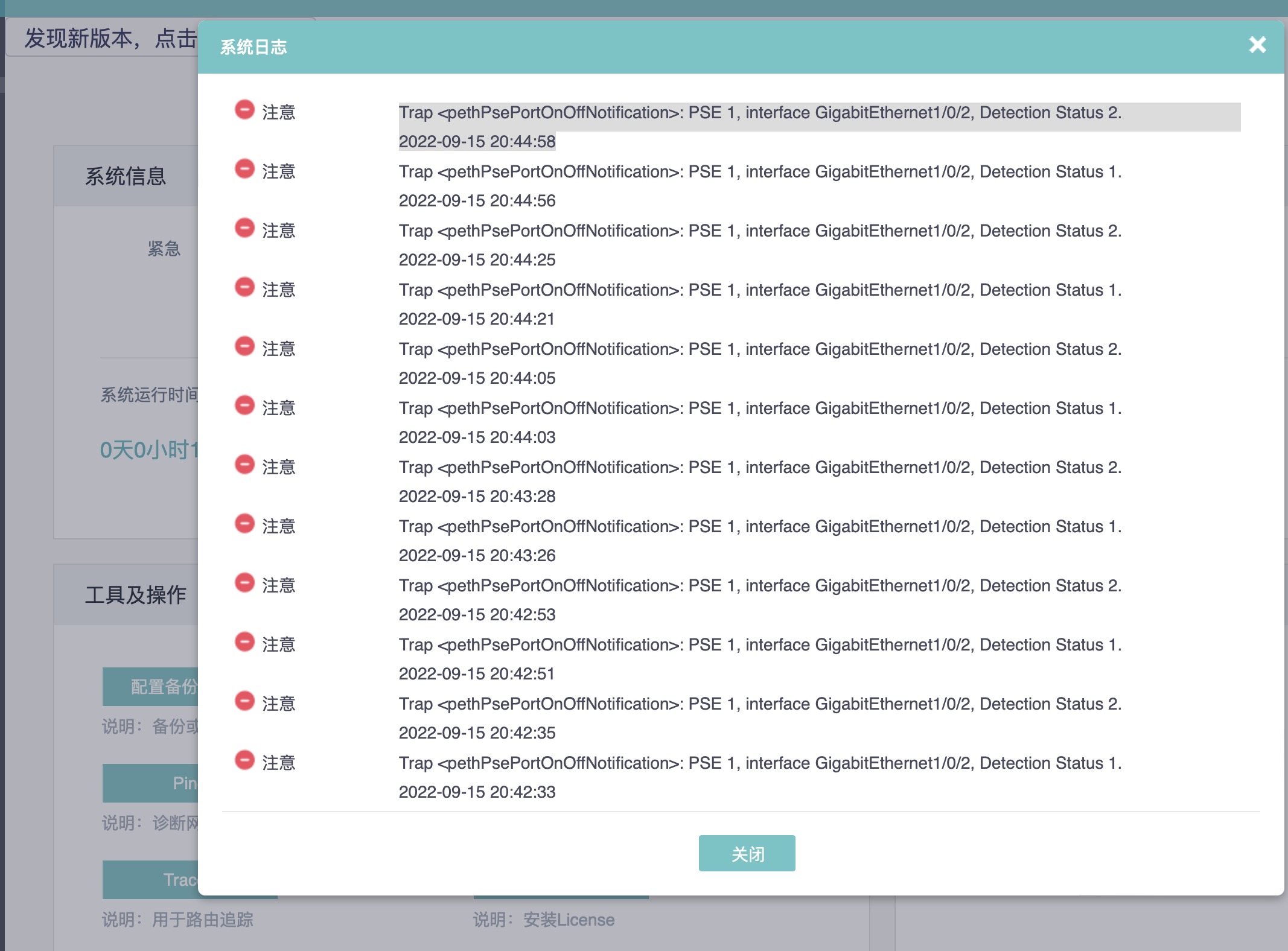The image size is (1288, 951).
Task: Click red notice icon for 20:42:33 entry
Action: tap(244, 760)
